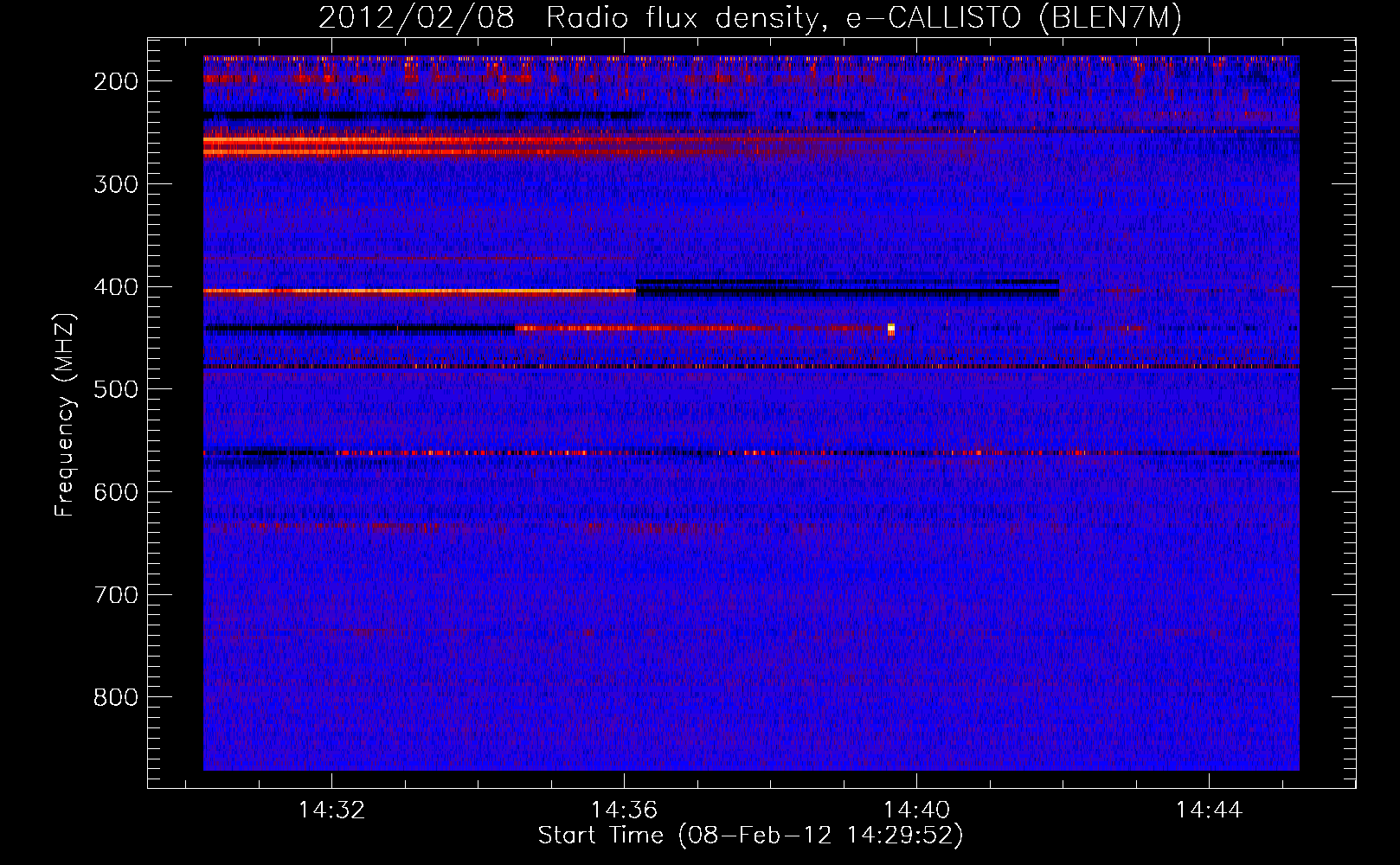
Task: Click the 14:40 time tick label
Action: point(916,811)
